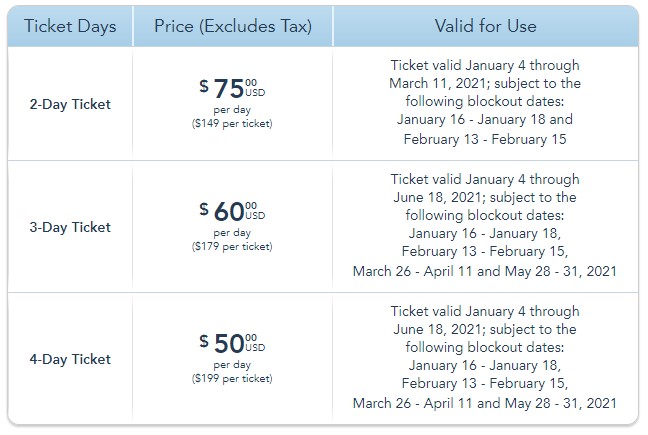Click the Ticket Days column header
648x435 pixels.
[70, 26]
